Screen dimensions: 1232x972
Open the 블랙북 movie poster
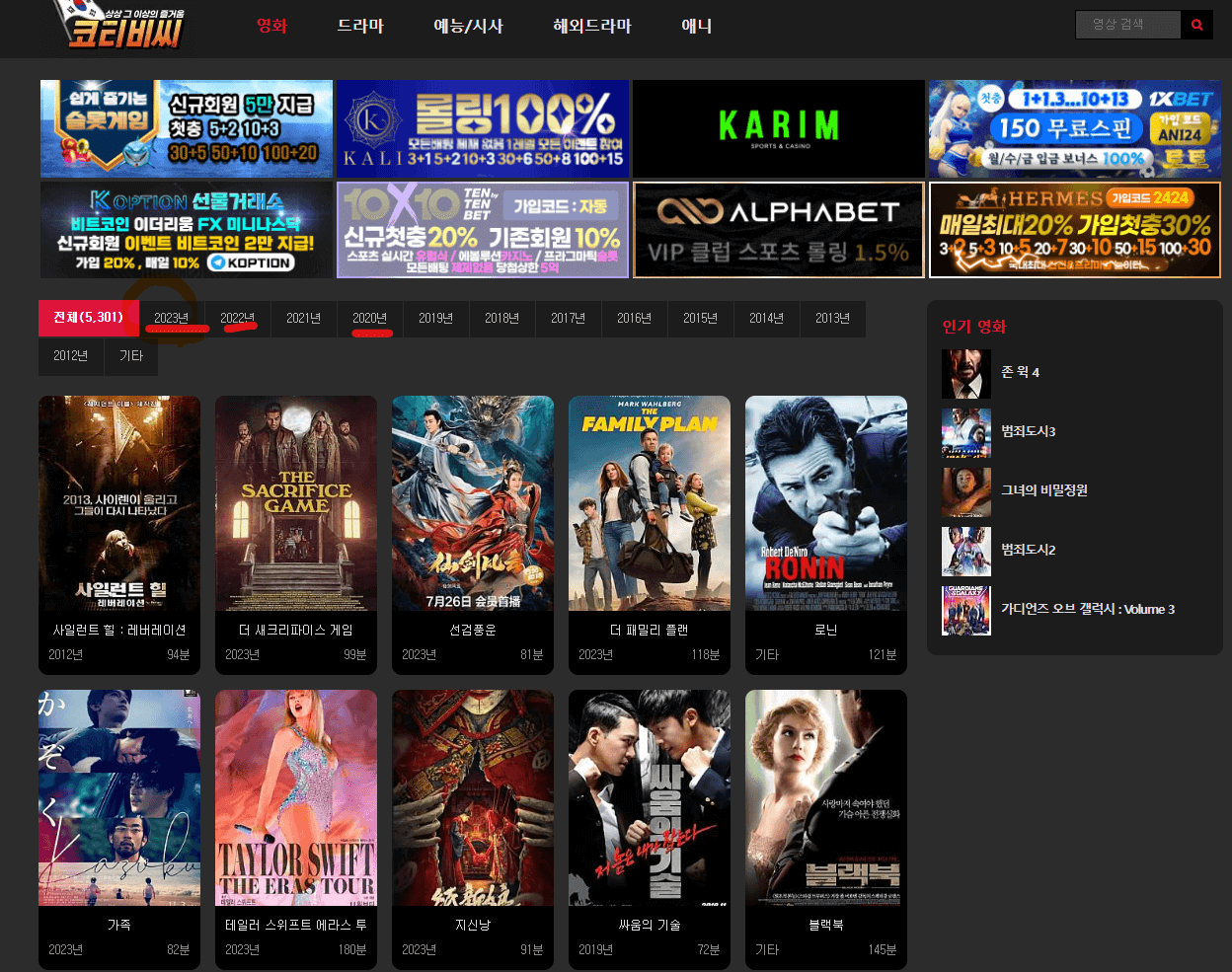826,797
